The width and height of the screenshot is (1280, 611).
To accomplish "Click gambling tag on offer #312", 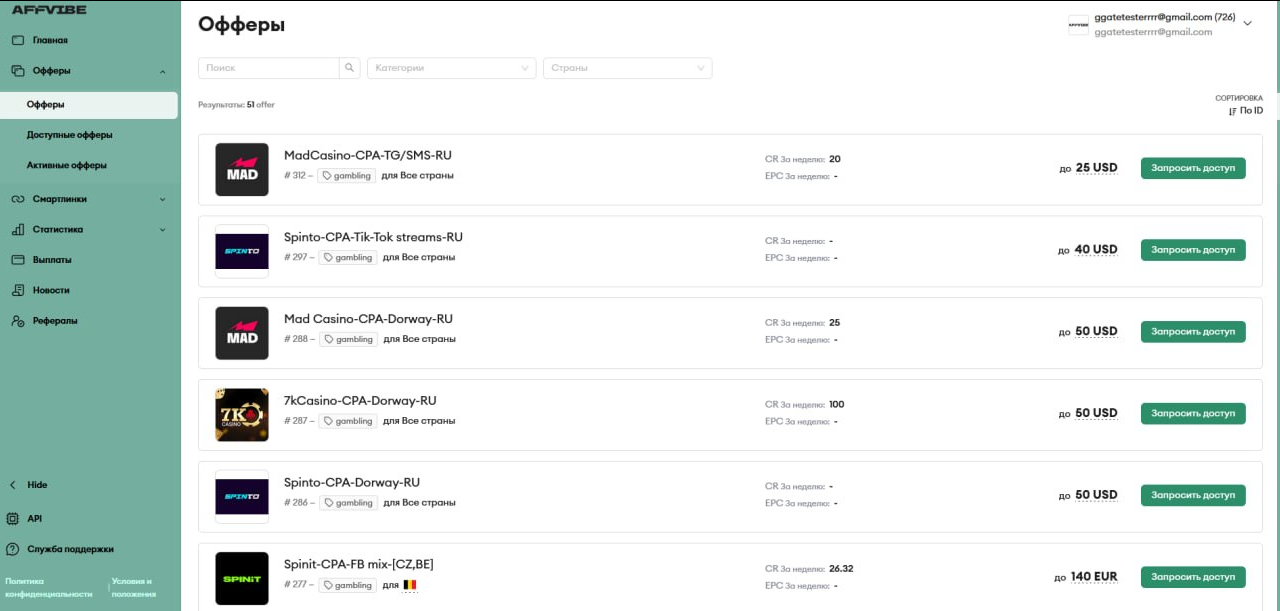I will point(347,176).
